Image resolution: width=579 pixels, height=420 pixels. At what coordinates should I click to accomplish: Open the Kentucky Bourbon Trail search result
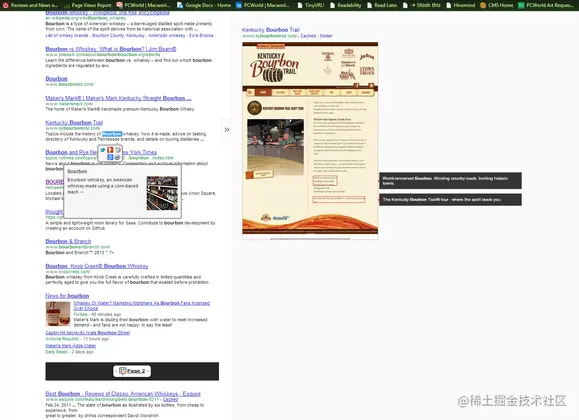(74, 122)
